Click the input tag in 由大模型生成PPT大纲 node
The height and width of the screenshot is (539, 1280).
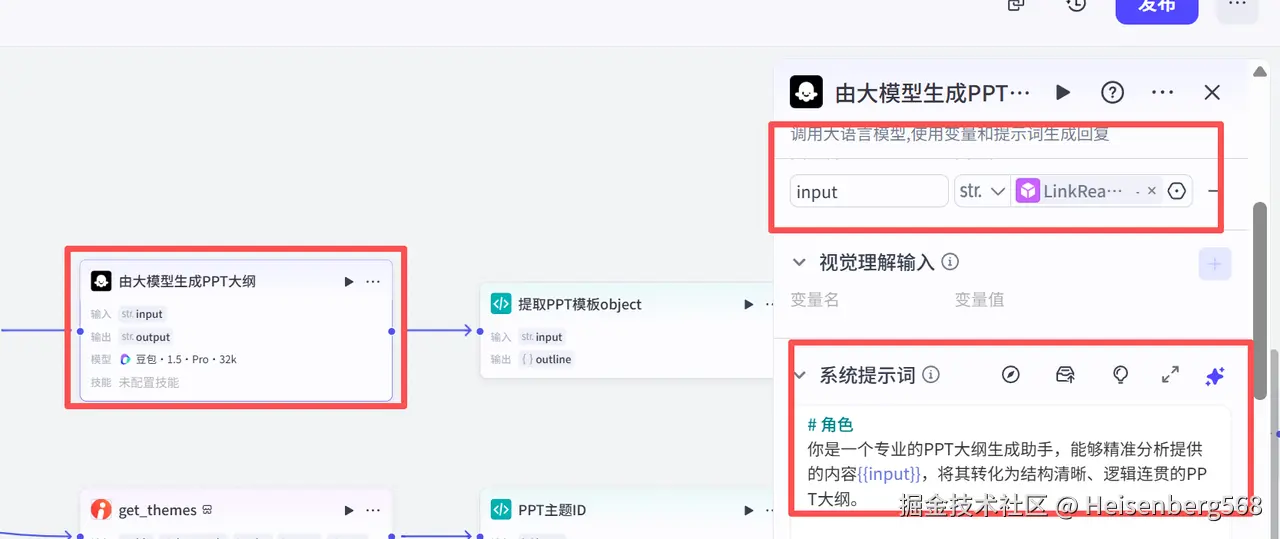point(142,314)
